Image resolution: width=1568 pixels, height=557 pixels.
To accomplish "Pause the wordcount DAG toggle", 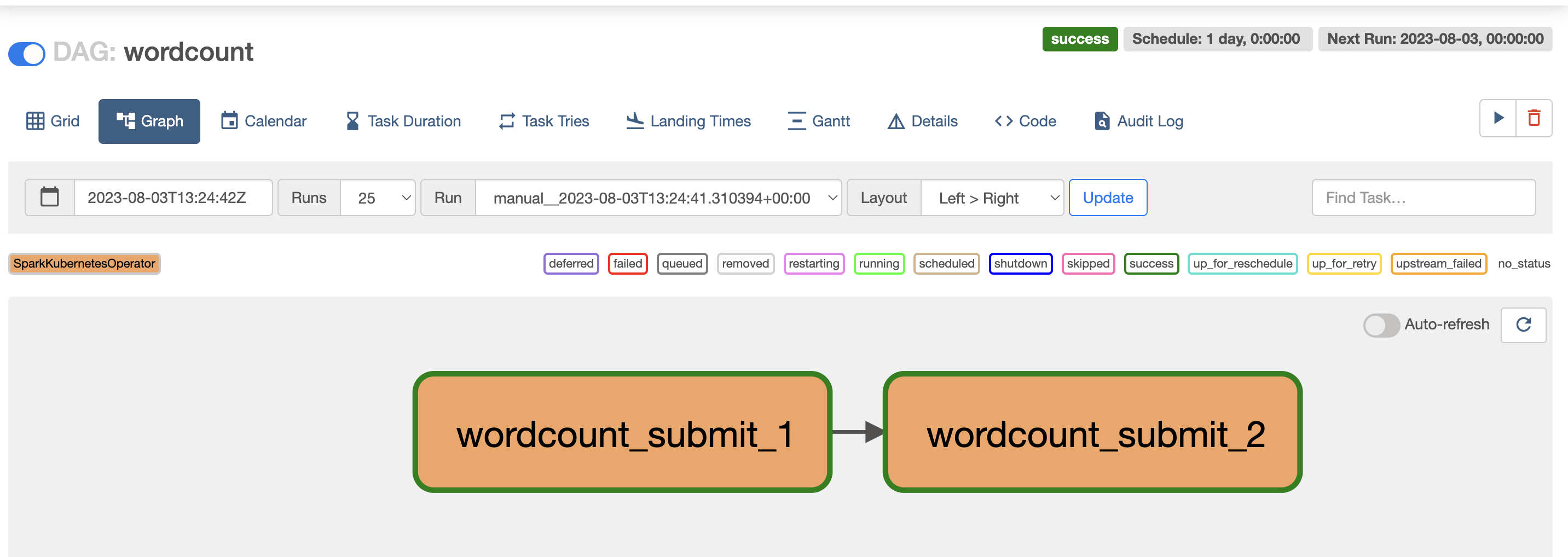I will point(27,54).
